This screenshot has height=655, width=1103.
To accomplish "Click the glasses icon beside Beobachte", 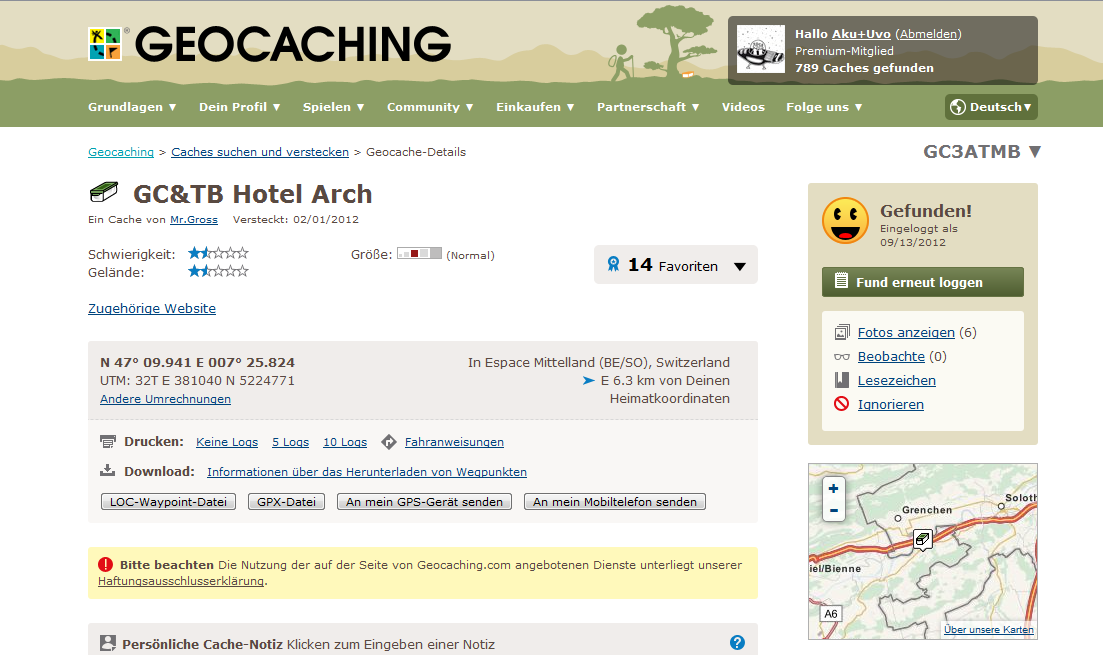I will tap(842, 357).
